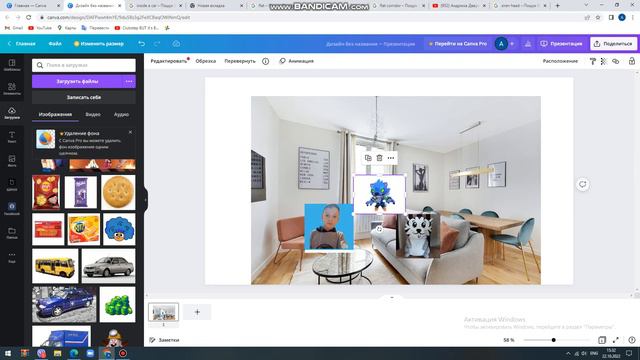This screenshot has height=360, width=640.
Task: Open the Templates sidebar panel
Action: click(x=12, y=64)
